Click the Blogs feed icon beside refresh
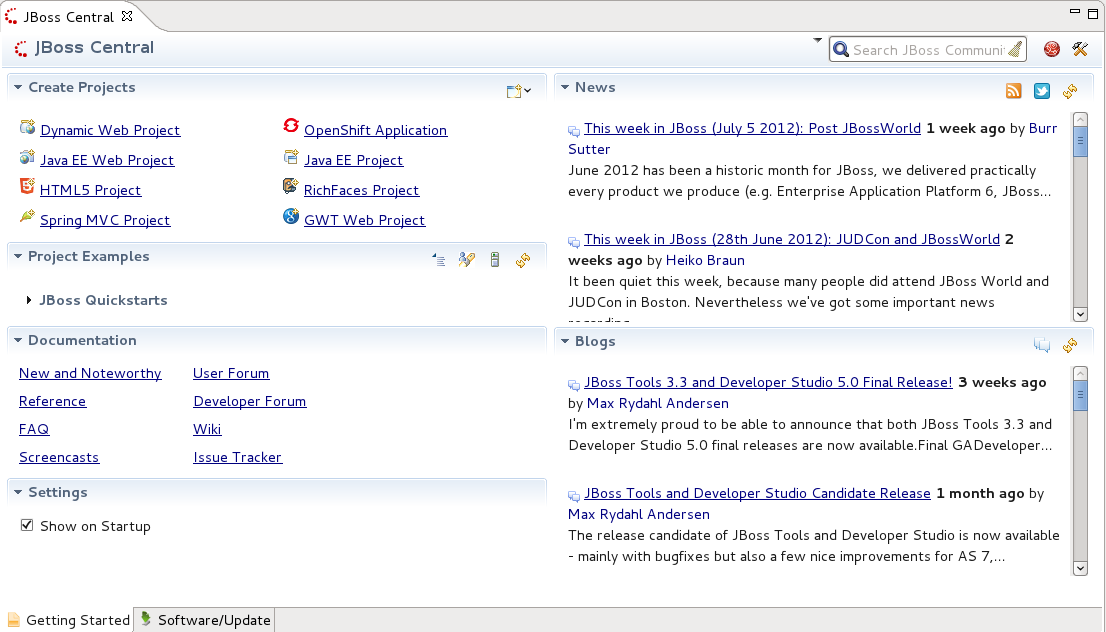 (x=1042, y=345)
